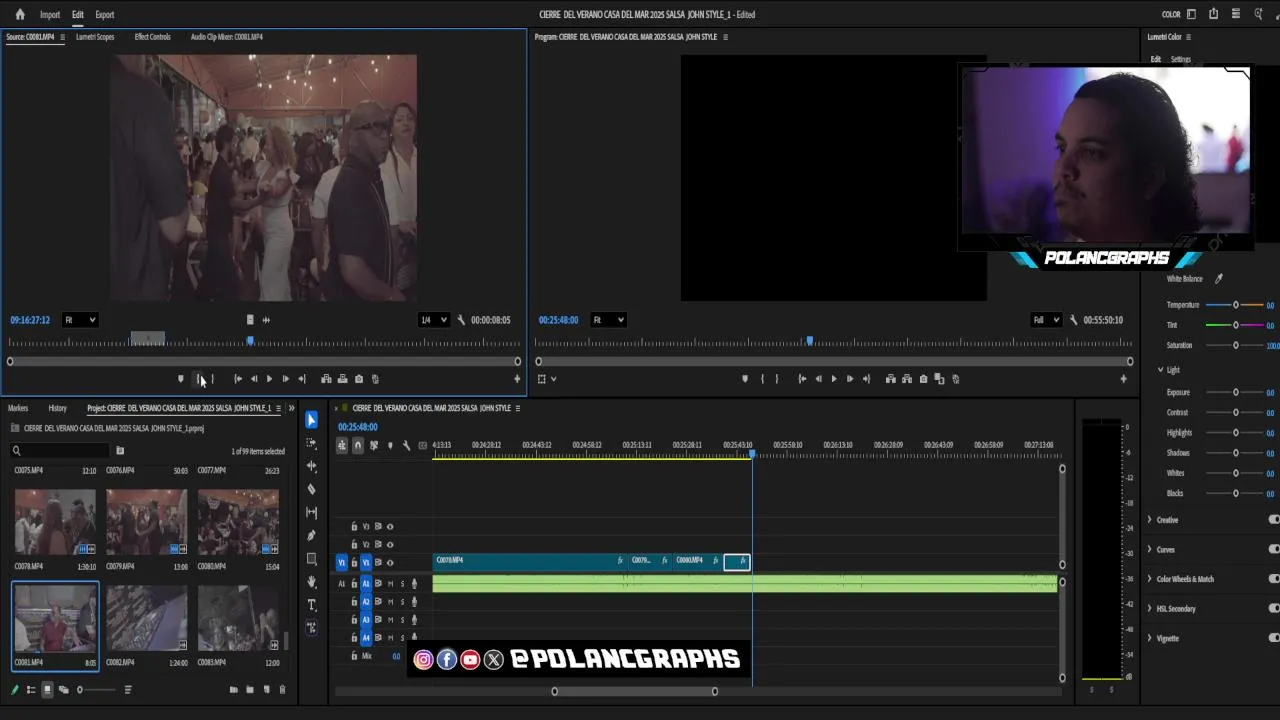The image size is (1280, 720).
Task: Select the Rectangle tool
Action: [x=311, y=558]
